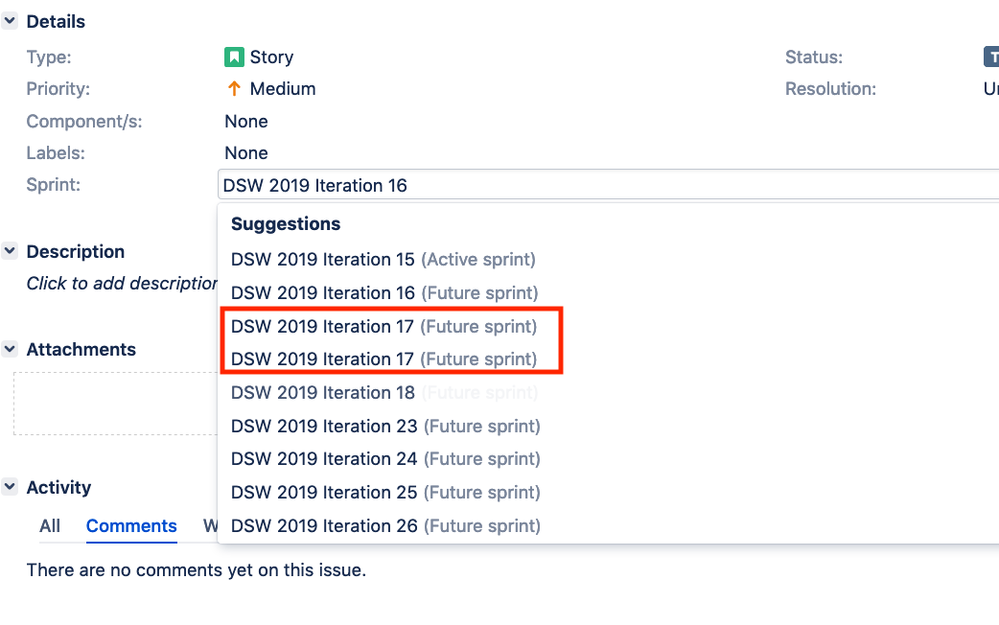Click the Details section chevron icon
The height and width of the screenshot is (625, 999).
[10, 21]
